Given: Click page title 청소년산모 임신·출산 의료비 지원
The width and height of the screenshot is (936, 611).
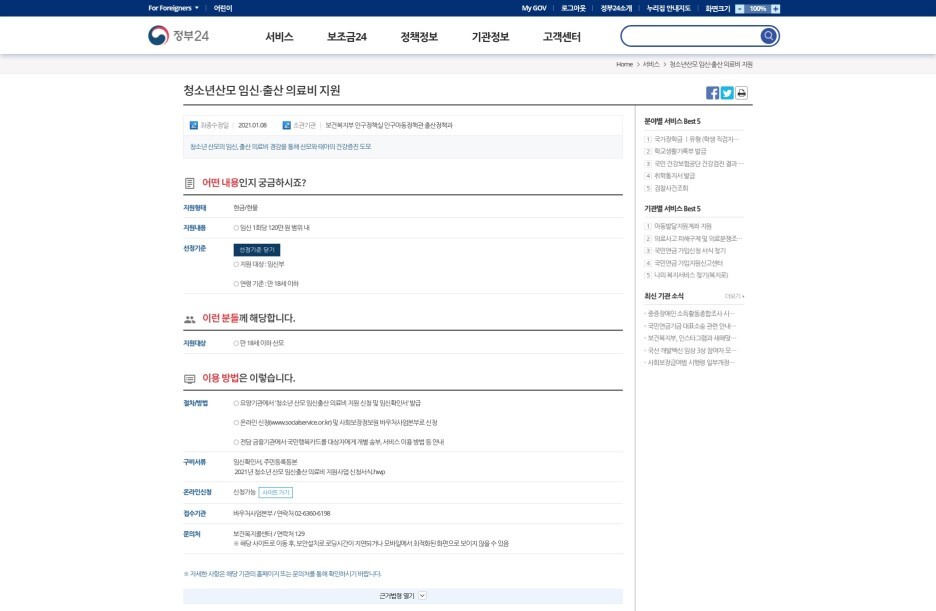Looking at the screenshot, I should 261,90.
